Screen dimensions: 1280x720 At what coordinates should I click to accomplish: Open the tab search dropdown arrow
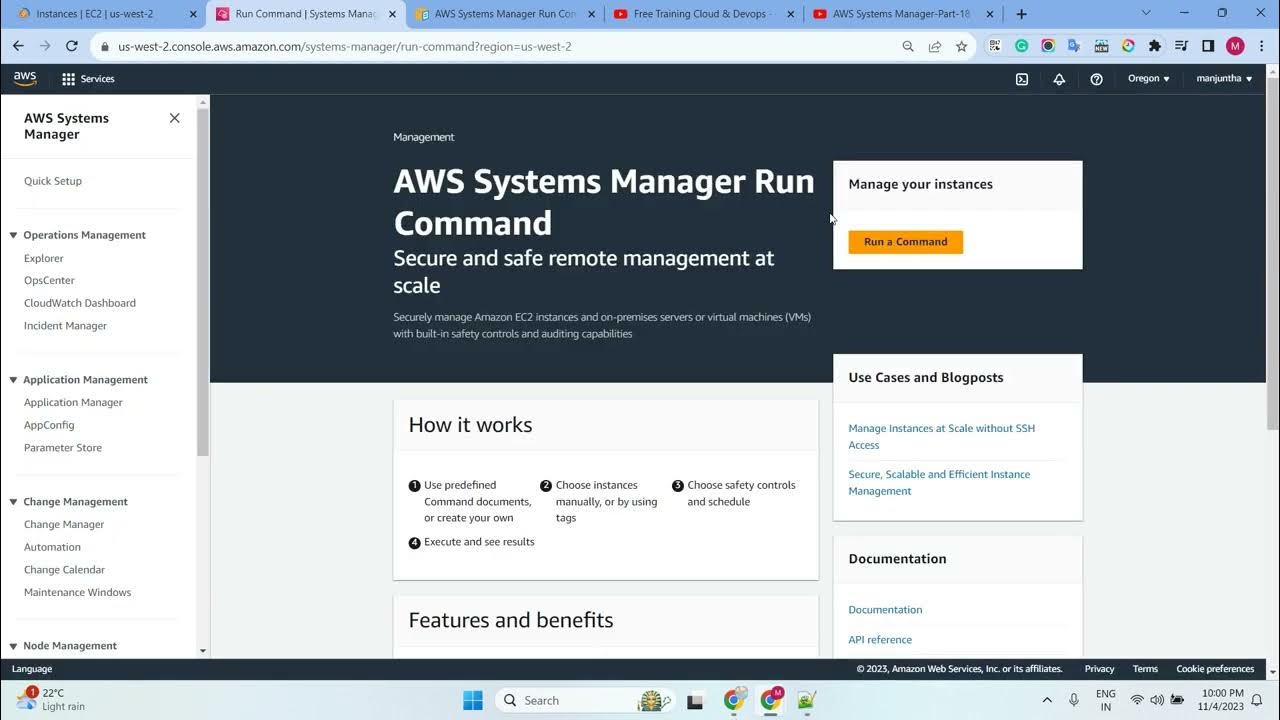click(x=1146, y=14)
